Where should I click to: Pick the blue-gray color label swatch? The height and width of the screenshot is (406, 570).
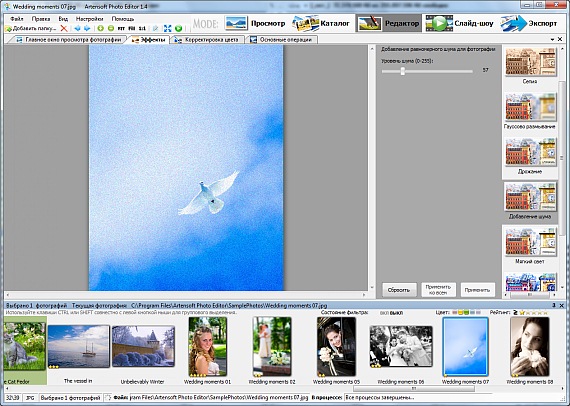coord(472,312)
